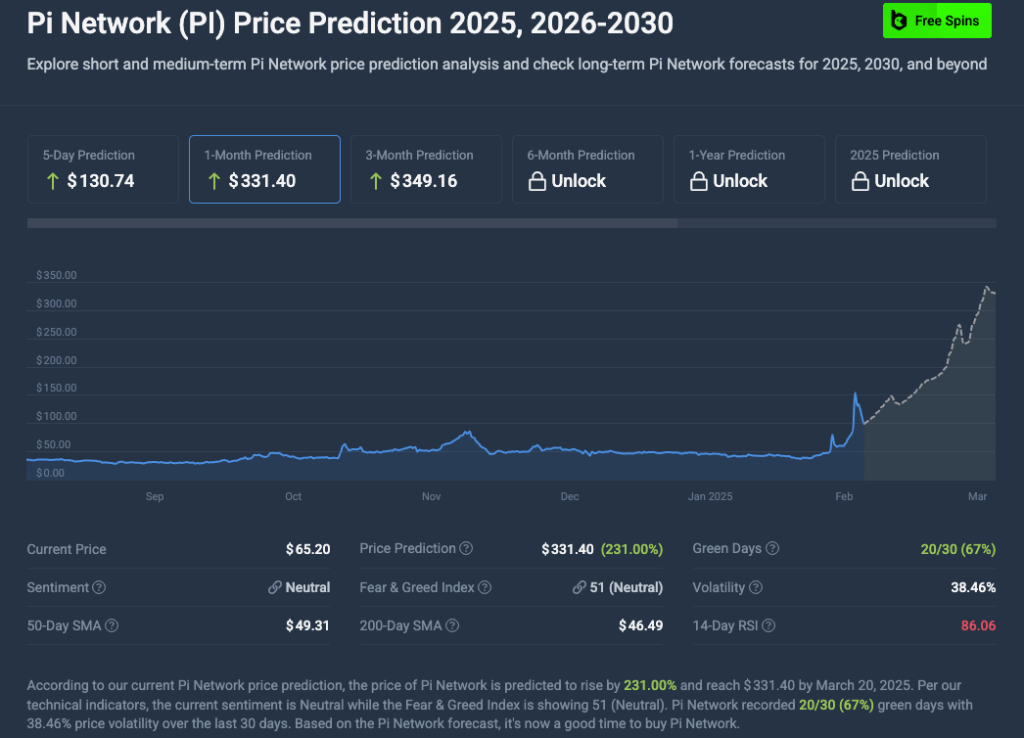
Task: Click the 14-Day RSI help icon
Action: (768, 625)
